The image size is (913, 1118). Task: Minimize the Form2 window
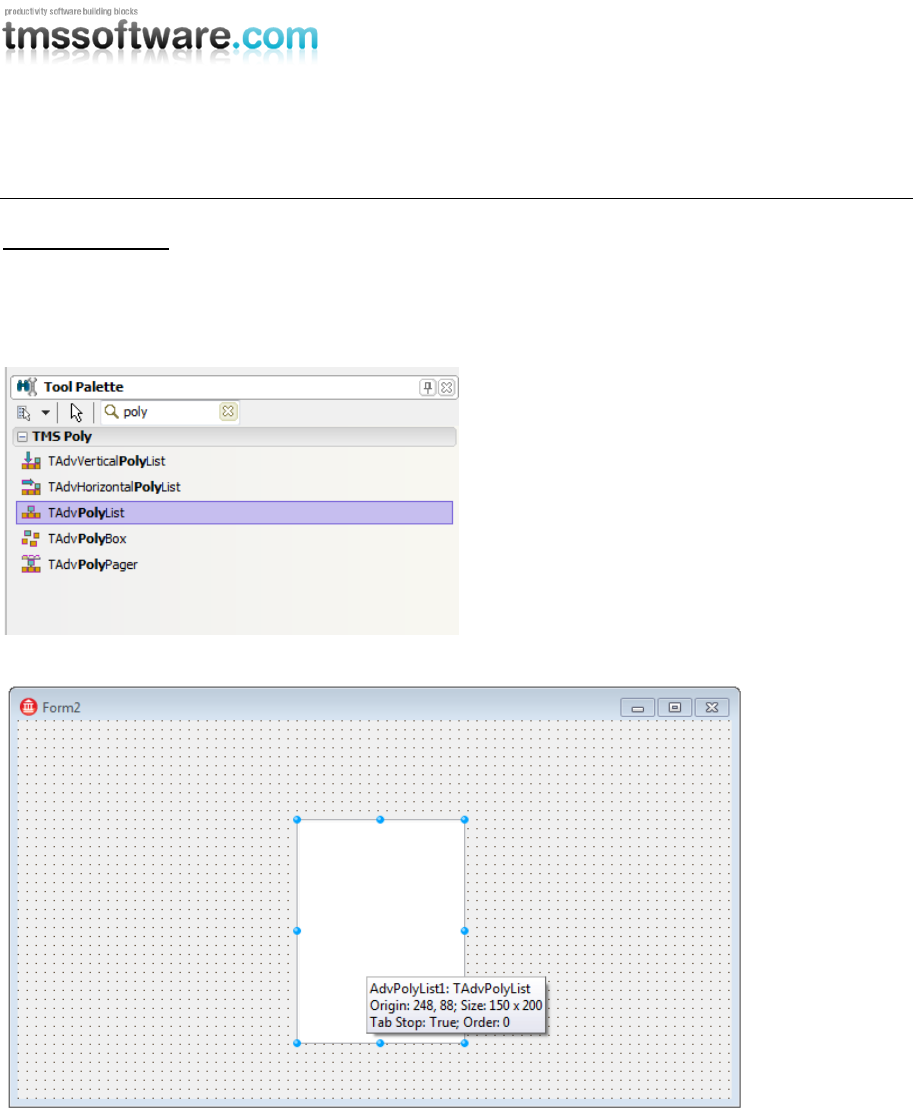638,707
